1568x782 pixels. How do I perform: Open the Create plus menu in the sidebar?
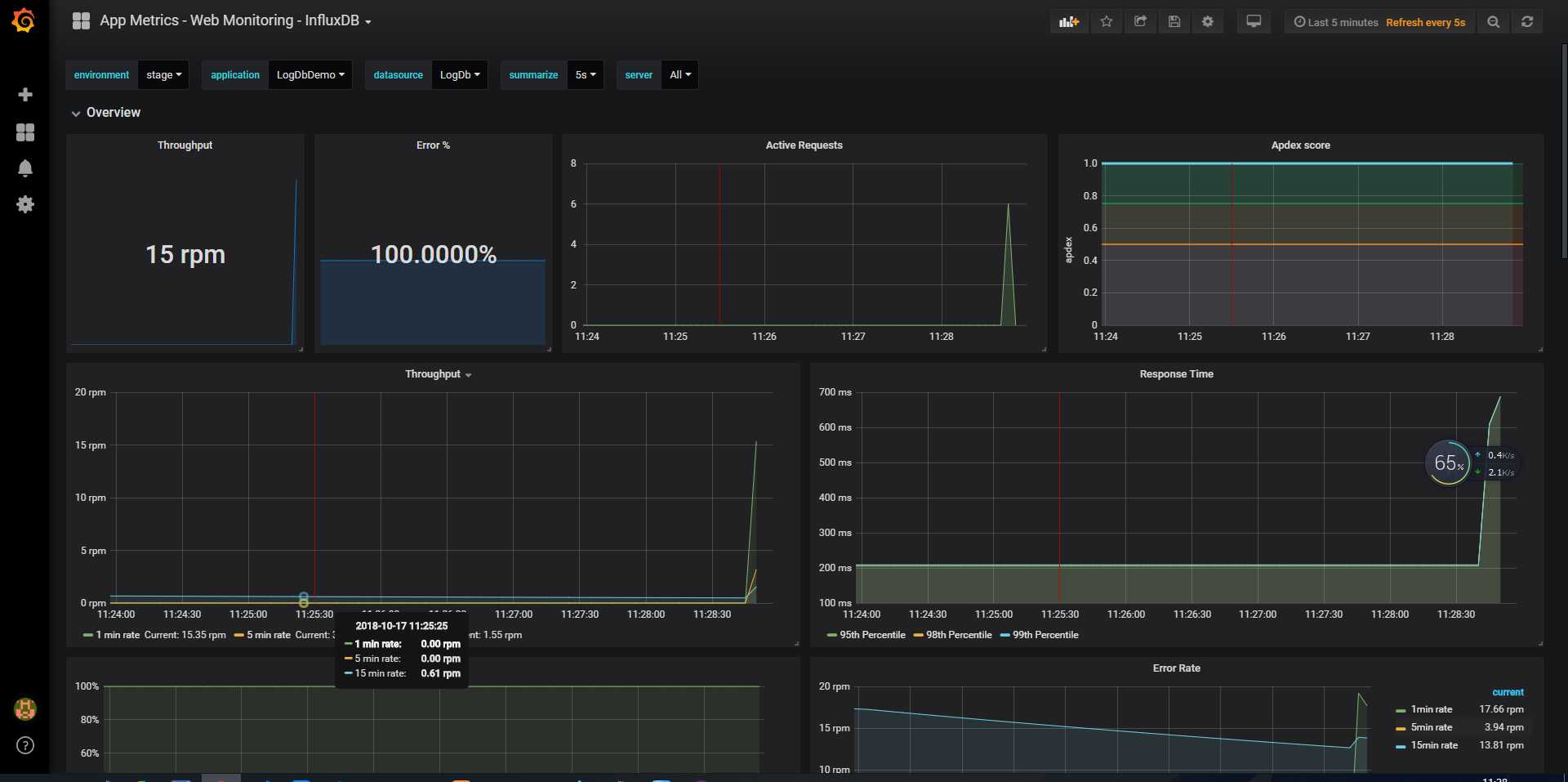tap(25, 95)
